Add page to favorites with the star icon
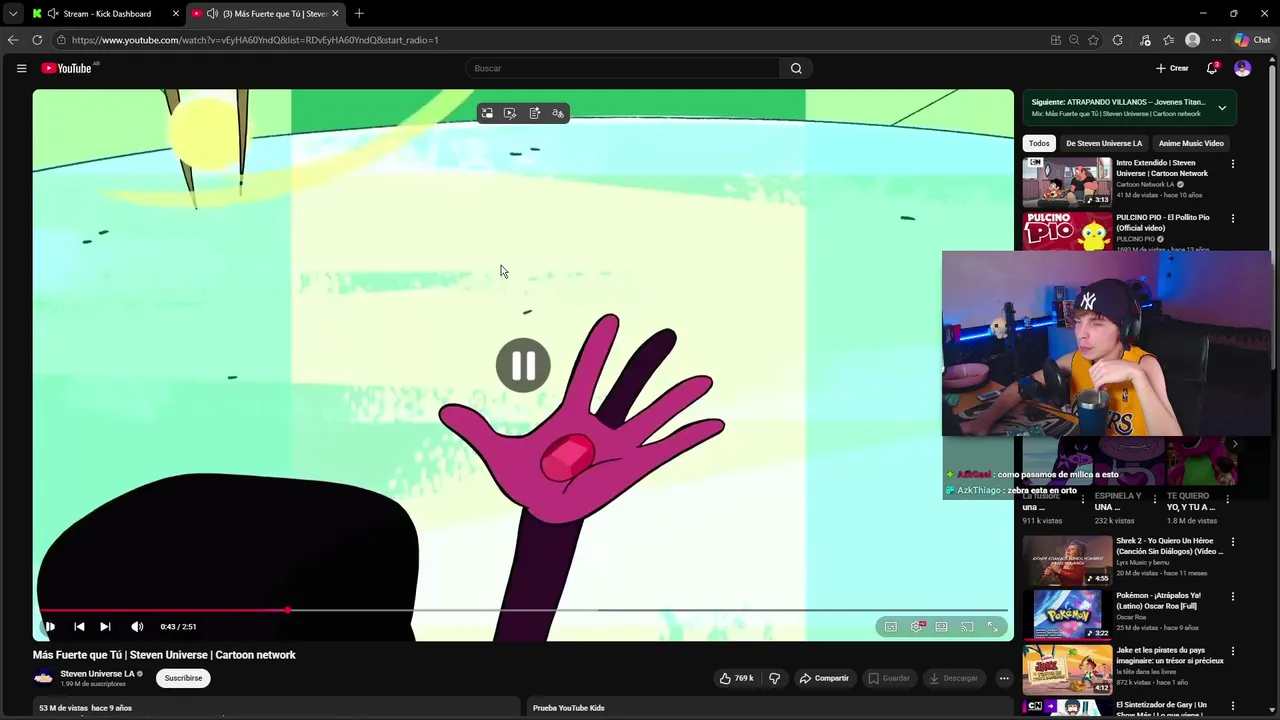The height and width of the screenshot is (720, 1280). (1093, 40)
